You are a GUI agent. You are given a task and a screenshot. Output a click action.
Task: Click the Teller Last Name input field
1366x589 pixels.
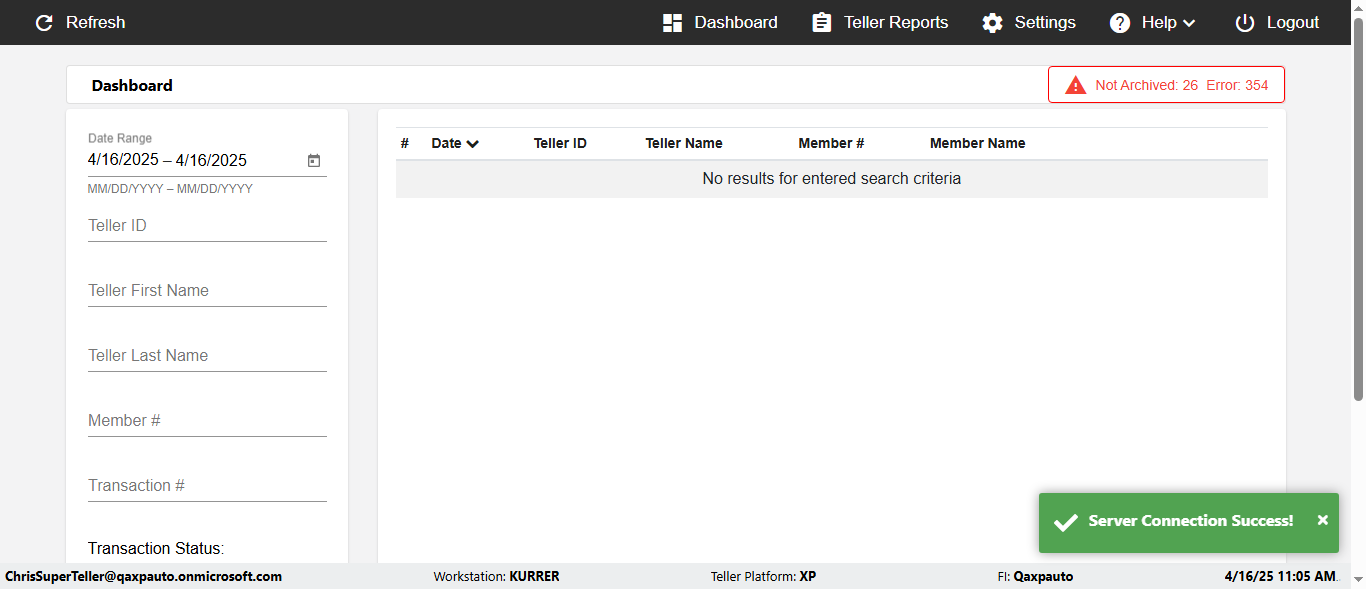click(x=207, y=356)
